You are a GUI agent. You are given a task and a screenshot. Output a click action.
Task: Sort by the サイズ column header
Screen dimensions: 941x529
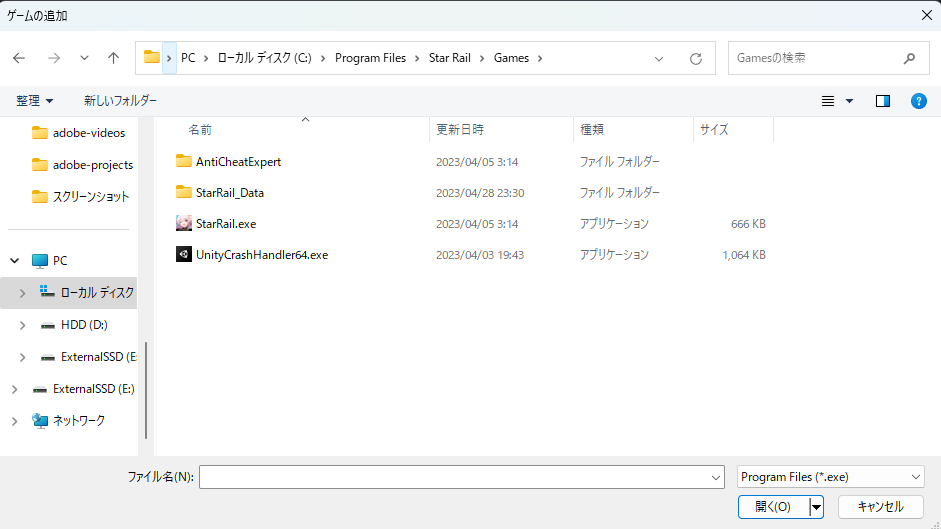[x=714, y=130]
